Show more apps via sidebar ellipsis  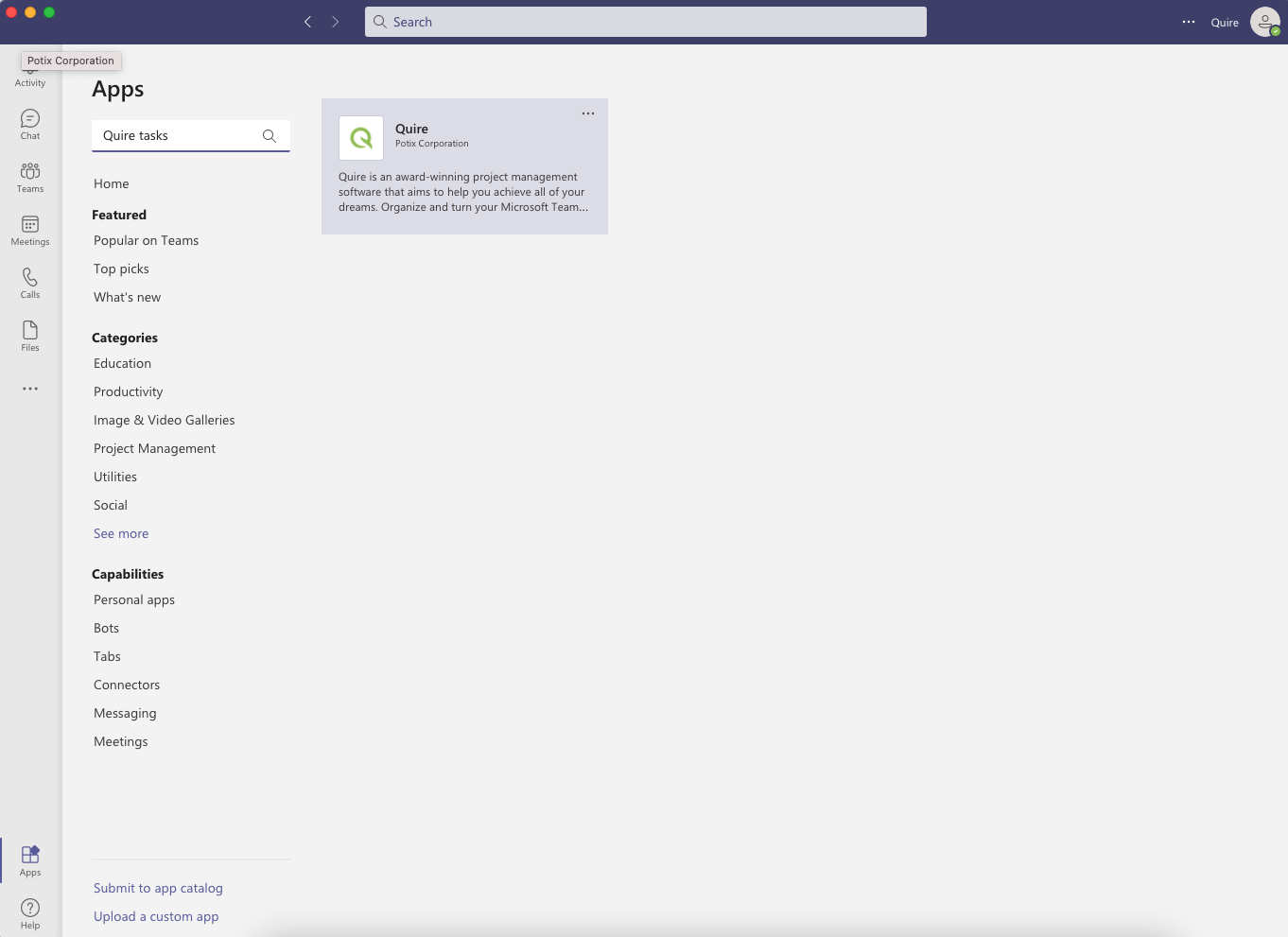(30, 389)
